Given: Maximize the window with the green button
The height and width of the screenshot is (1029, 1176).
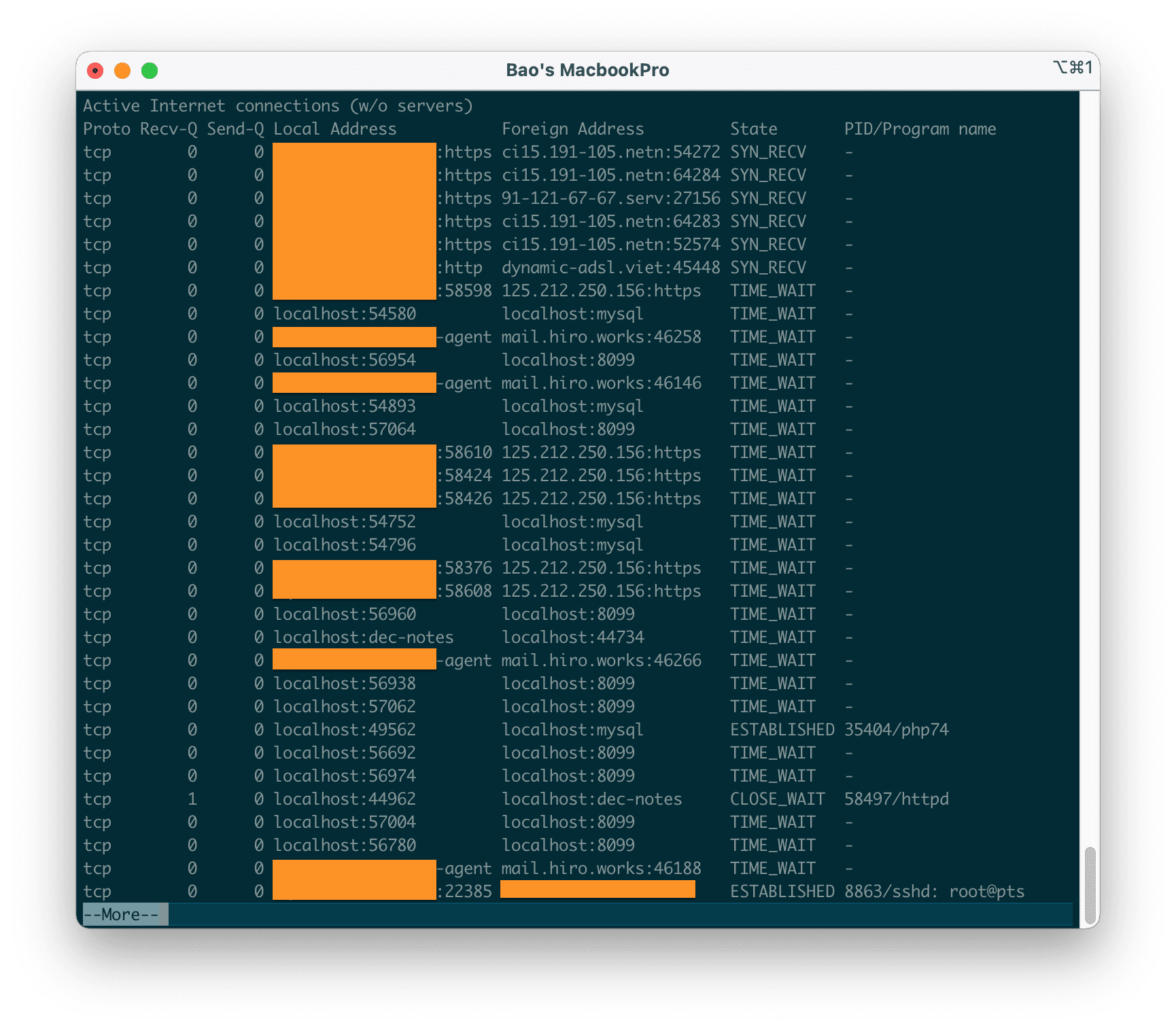Looking at the screenshot, I should (150, 71).
